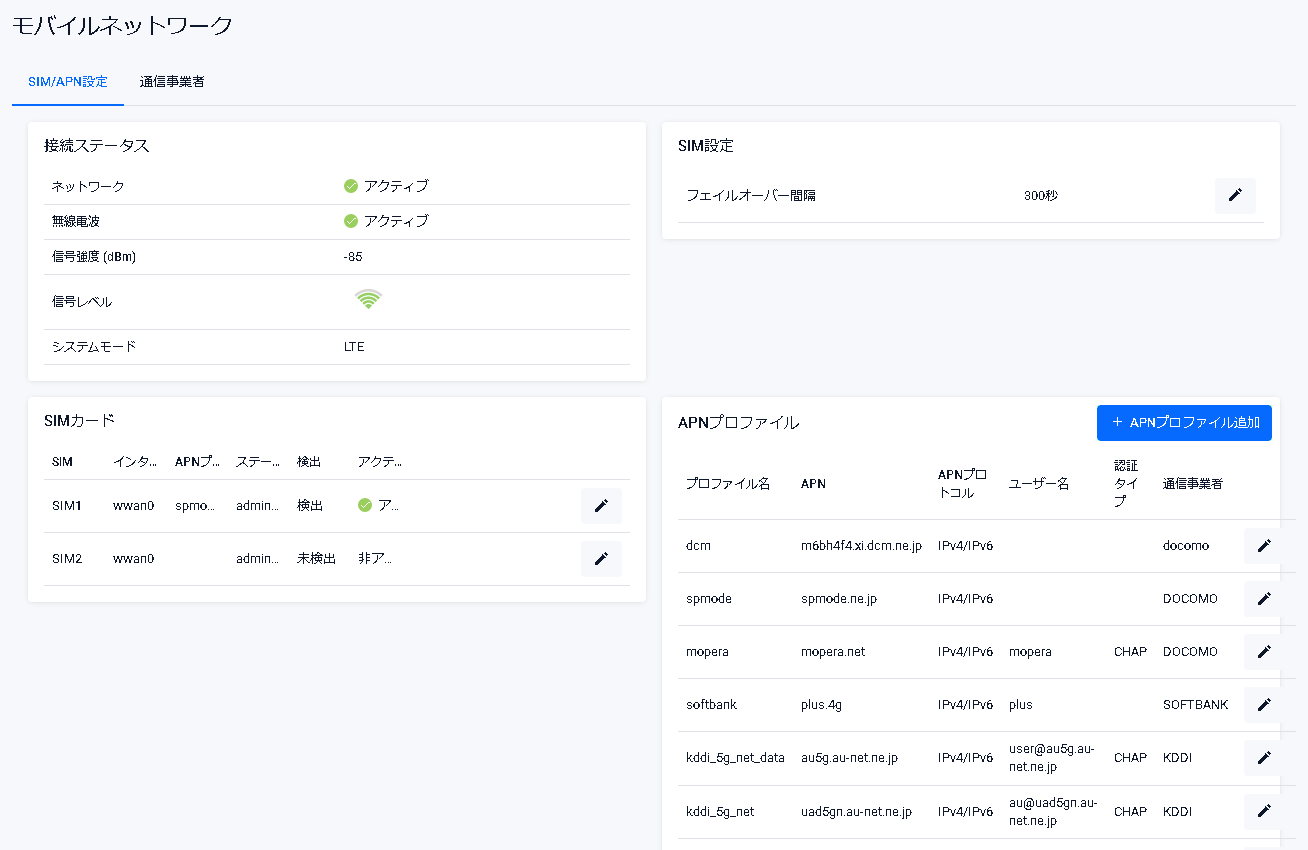Click the signal level Wi-Fi icon
The image size is (1308, 850).
tap(368, 299)
